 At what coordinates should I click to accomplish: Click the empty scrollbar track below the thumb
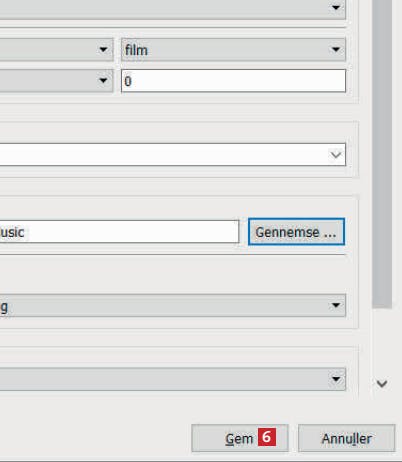[382, 342]
